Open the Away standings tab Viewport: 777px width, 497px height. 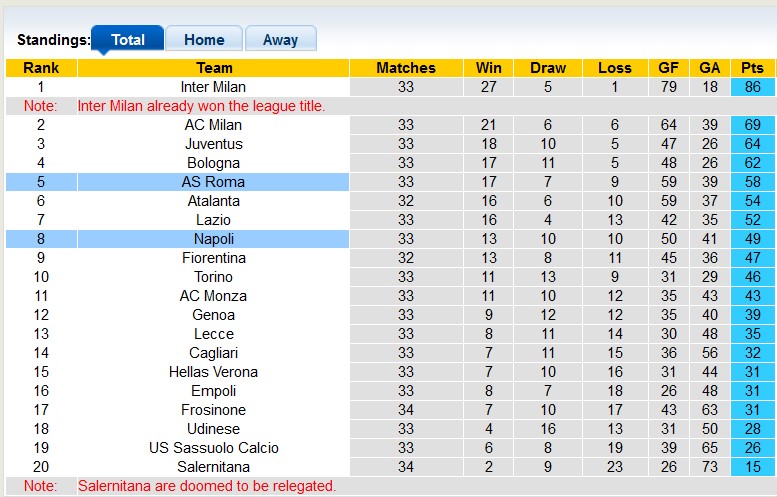[x=280, y=40]
